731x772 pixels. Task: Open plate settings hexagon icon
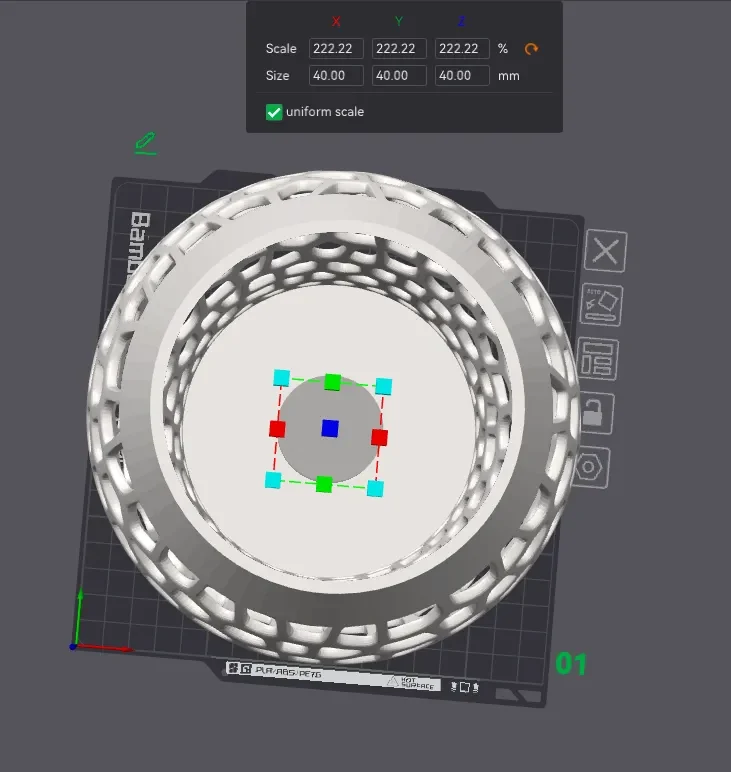589,467
